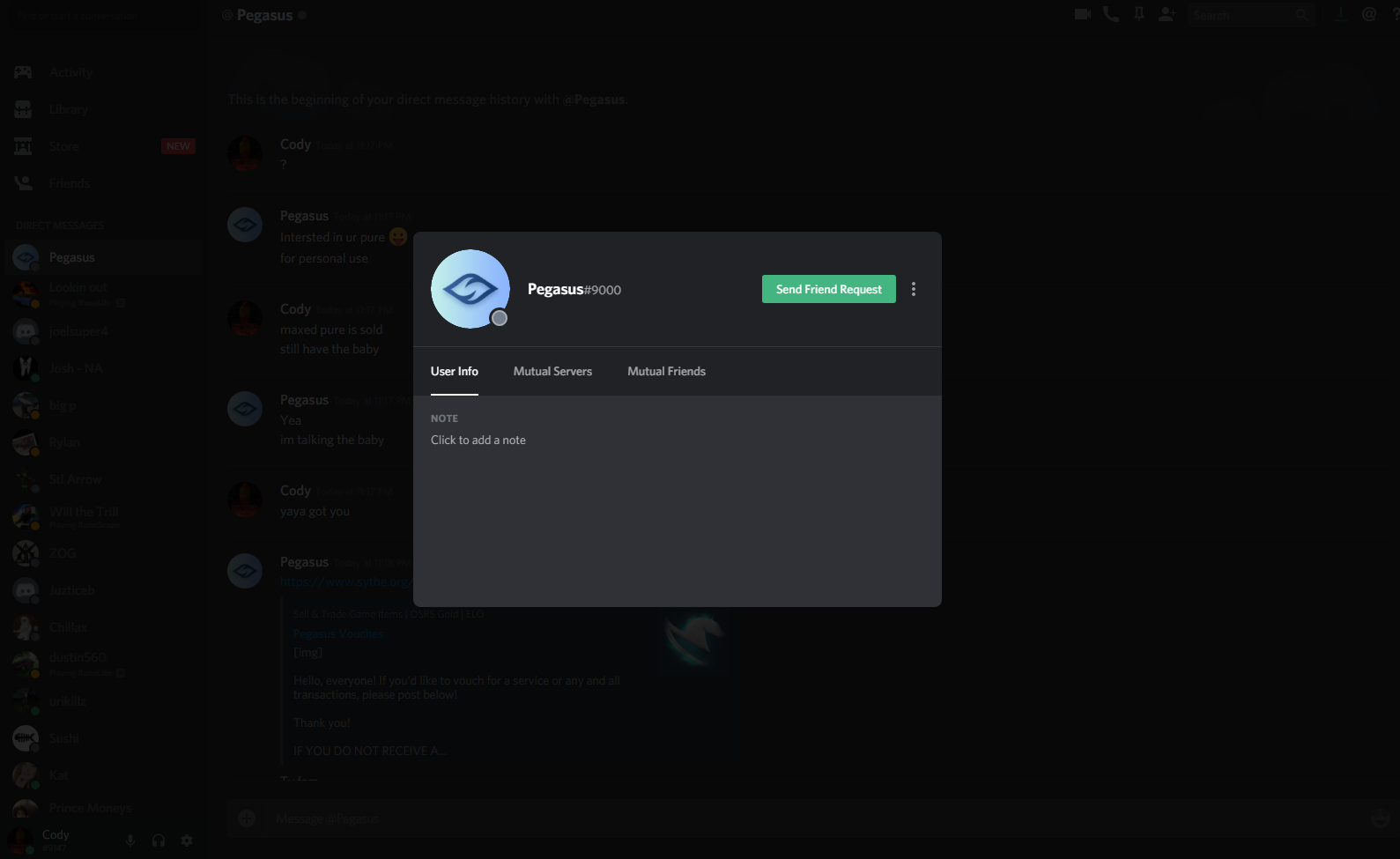Toggle microphone mute in user panel
Viewport: 1400px width, 859px height.
point(130,840)
